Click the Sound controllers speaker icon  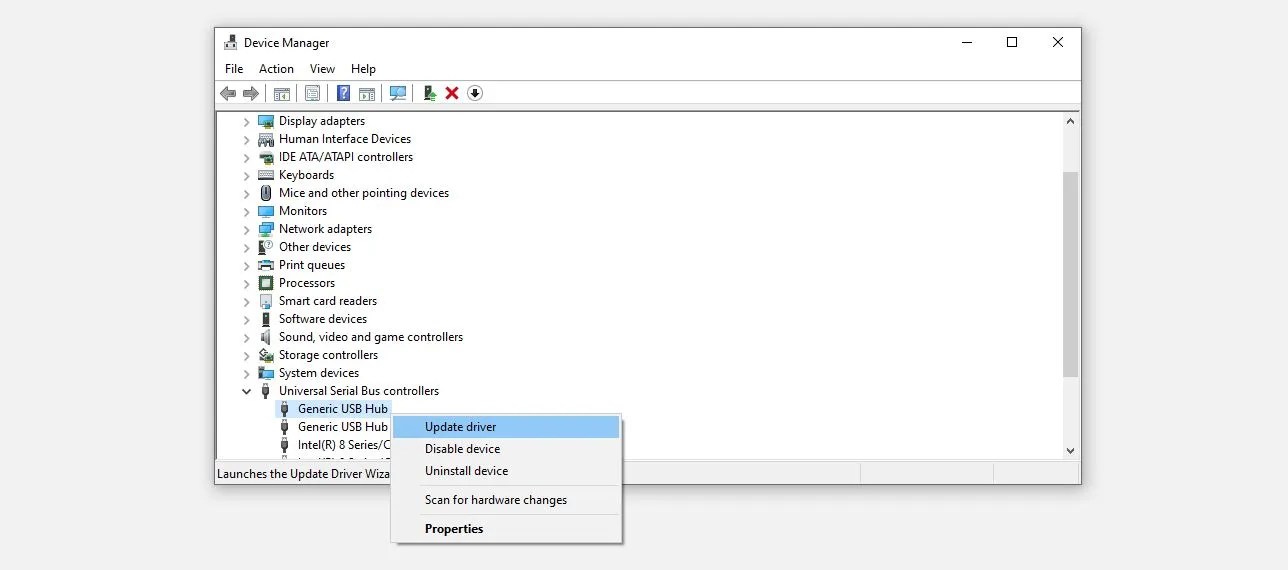point(266,337)
